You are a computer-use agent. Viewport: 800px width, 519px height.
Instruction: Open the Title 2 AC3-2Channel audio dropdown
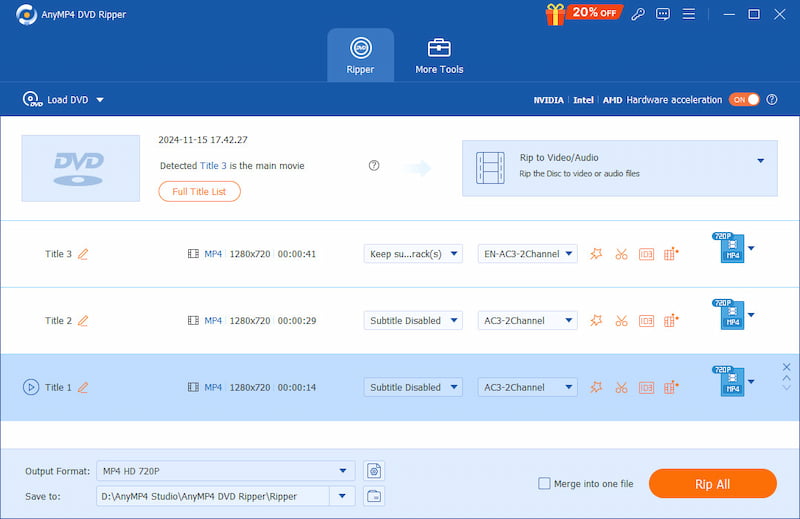(527, 321)
